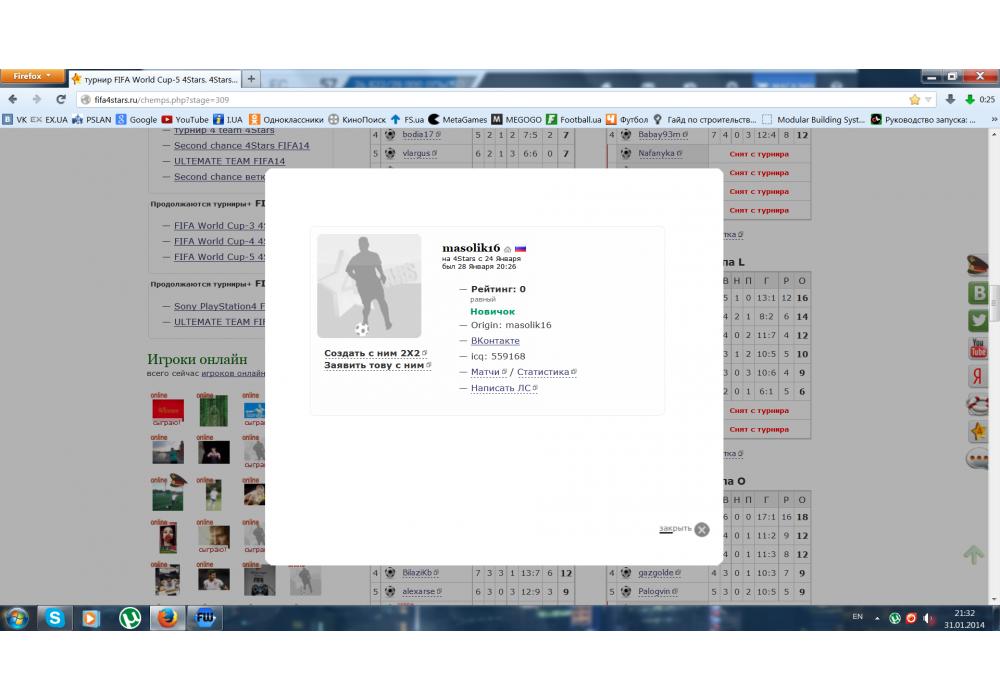Image resolution: width=1000 pixels, height=700 pixels.
Task: Open the PSLAN bookmark
Action: coord(92,119)
